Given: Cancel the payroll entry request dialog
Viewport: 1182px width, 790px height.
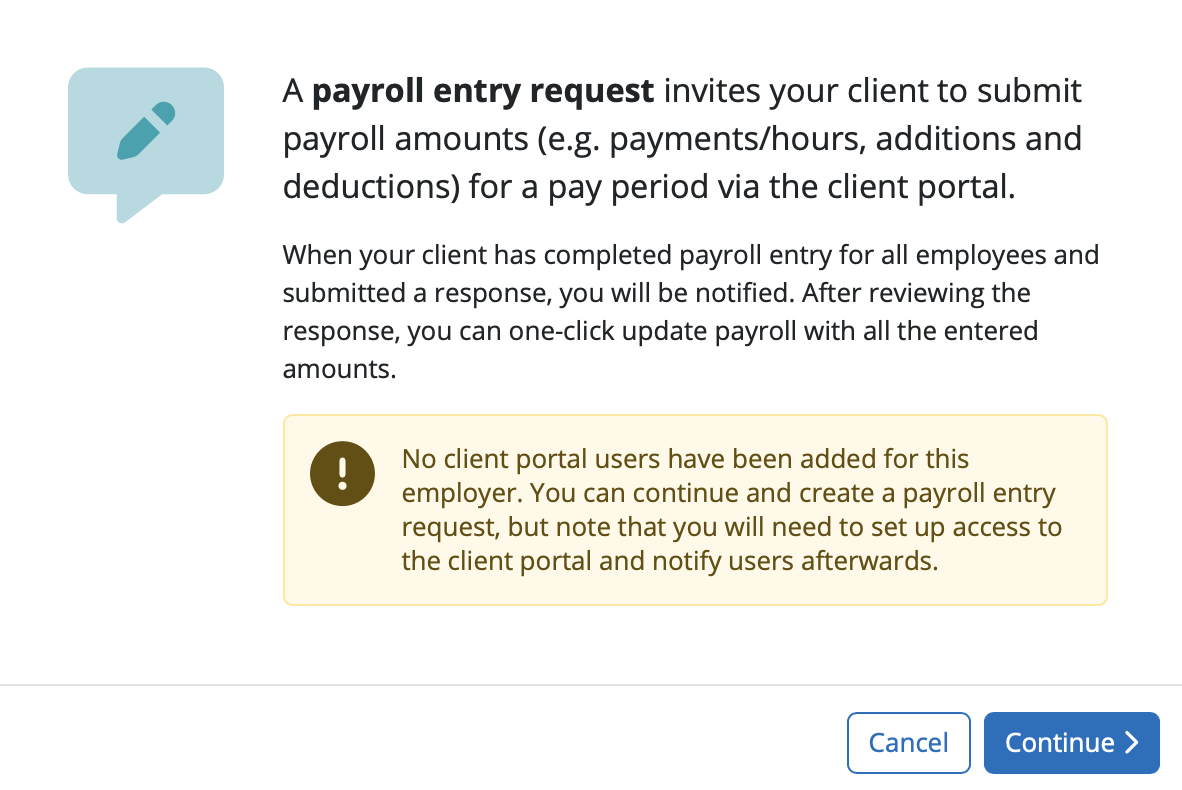Looking at the screenshot, I should [908, 743].
